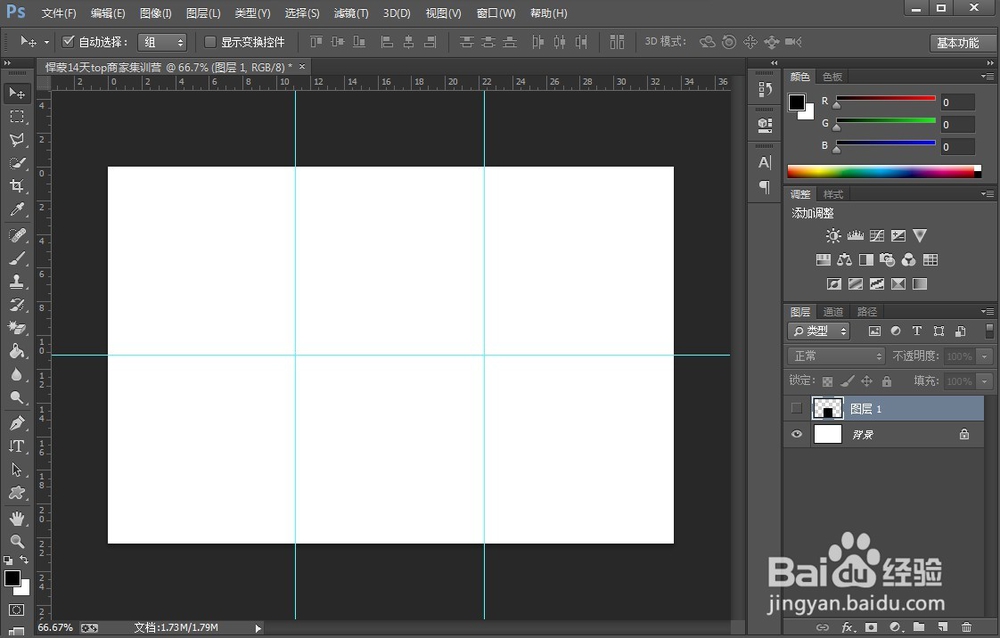The height and width of the screenshot is (638, 1000).
Task: Select the Lasso tool
Action: click(x=17, y=140)
